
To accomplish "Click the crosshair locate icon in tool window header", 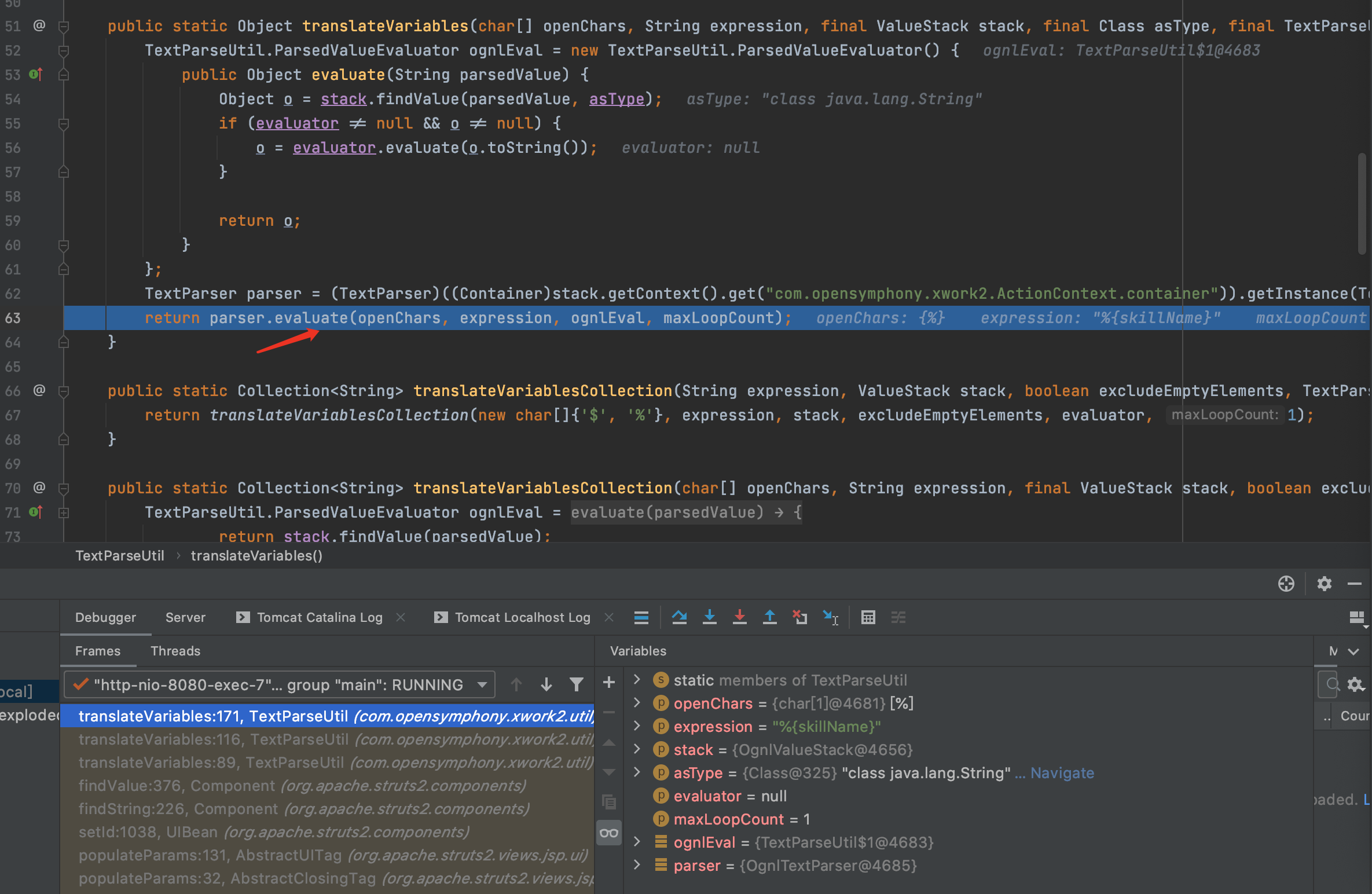I will 1286,584.
